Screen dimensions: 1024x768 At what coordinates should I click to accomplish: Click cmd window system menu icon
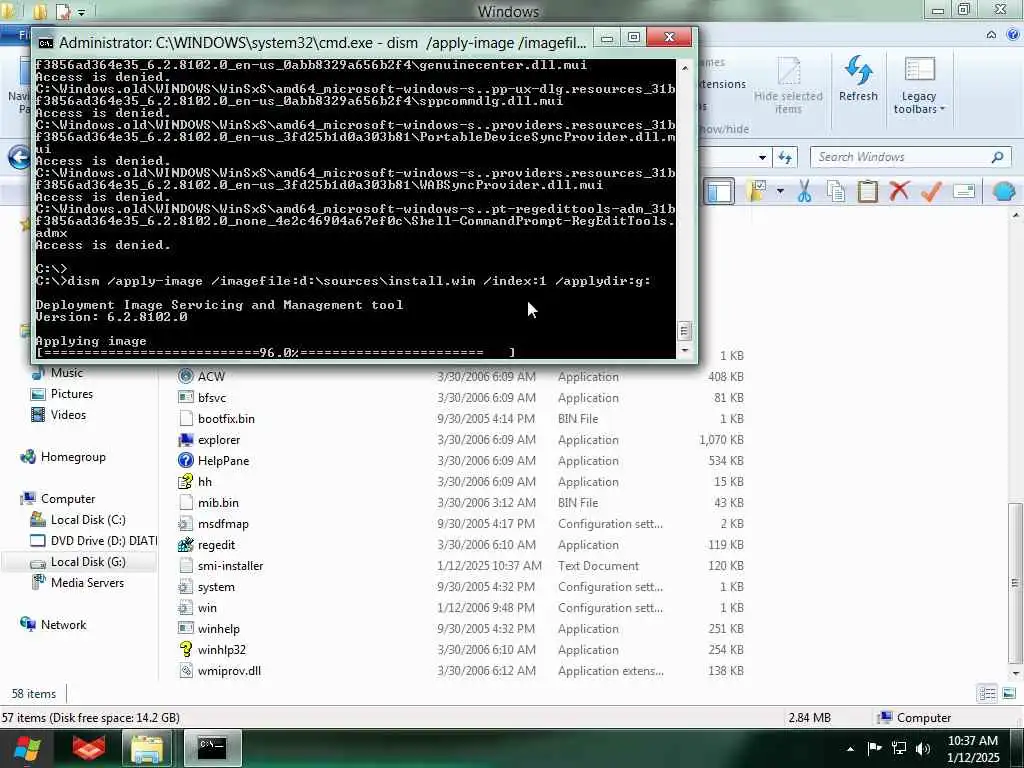point(46,43)
